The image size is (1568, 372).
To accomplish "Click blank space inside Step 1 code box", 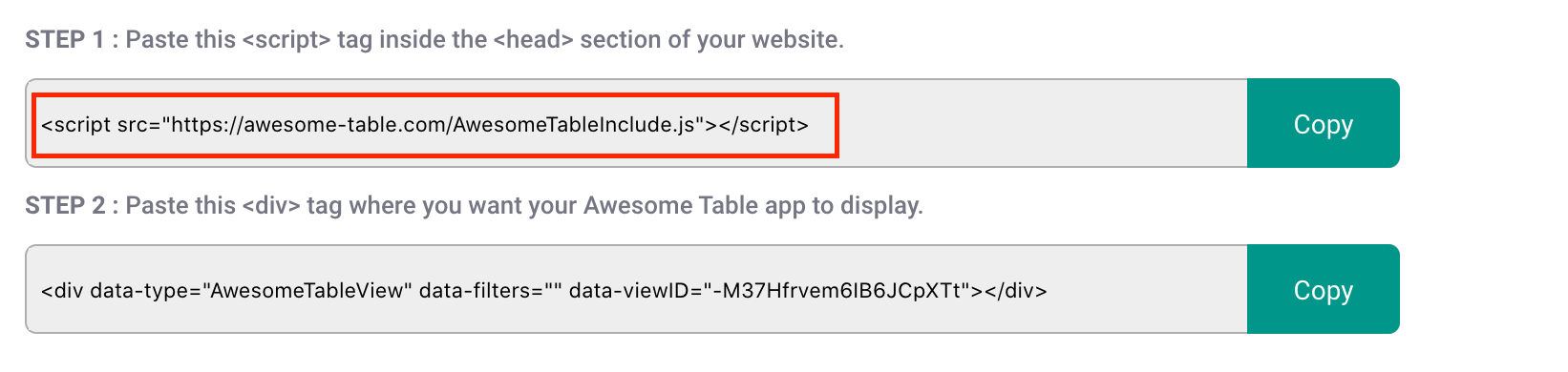I will click(1041, 124).
